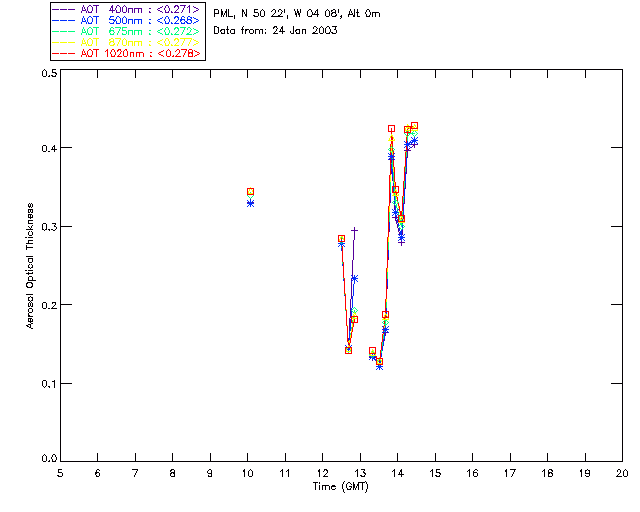Click the y-axis tick label 0.1
Screen dimensions: 640x512
coord(49,384)
